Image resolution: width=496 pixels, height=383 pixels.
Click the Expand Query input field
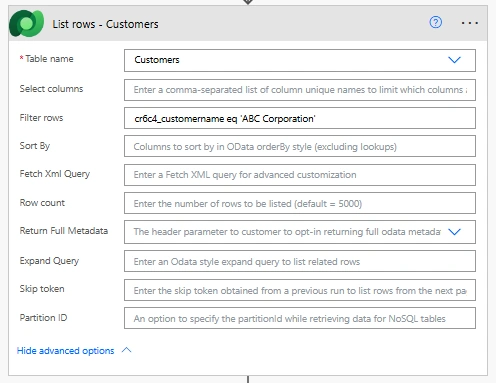pos(300,261)
